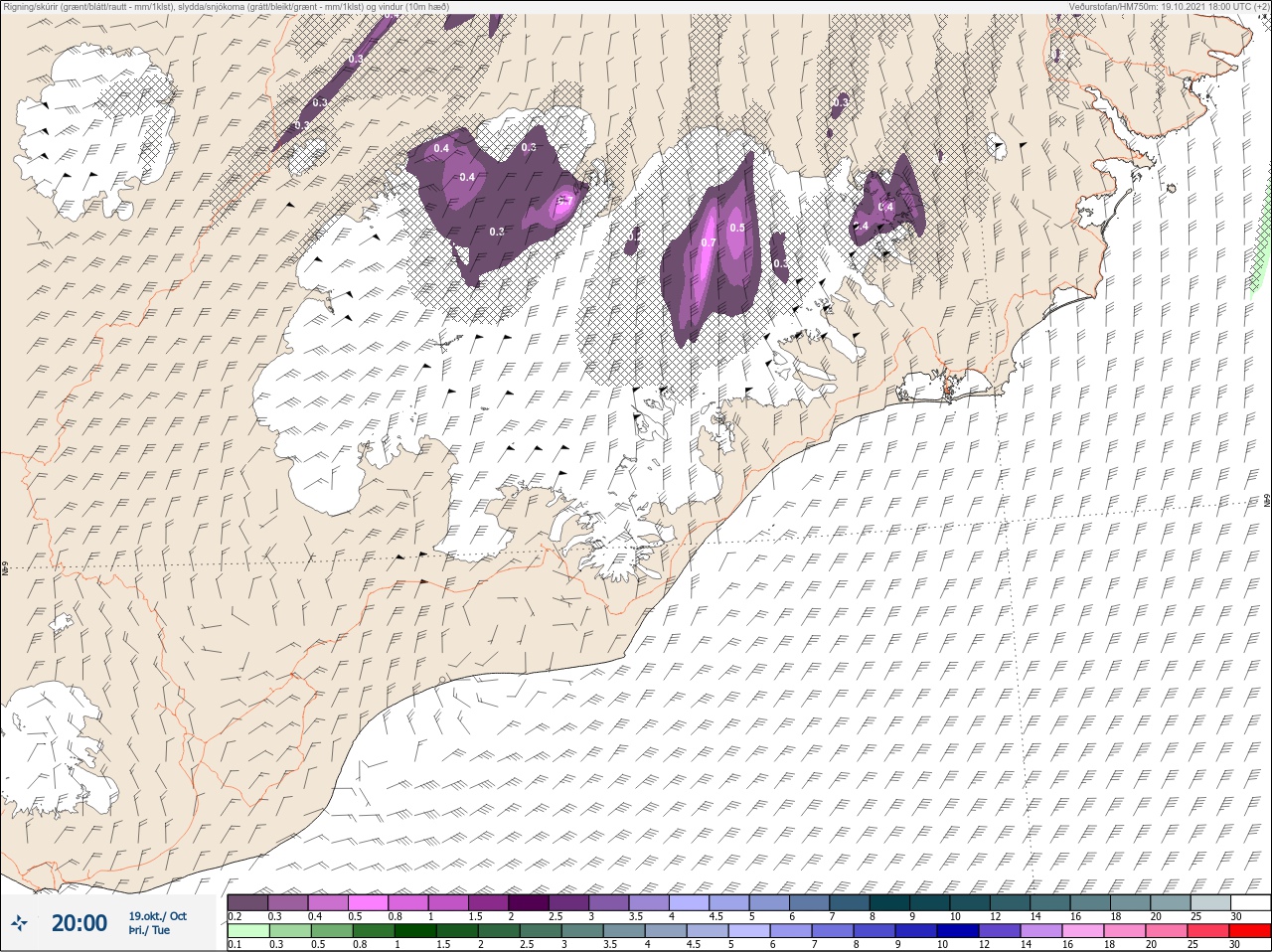The height and width of the screenshot is (952, 1272).
Task: Select the dark teal swatch labeled 9, top row
Action: pos(930,902)
